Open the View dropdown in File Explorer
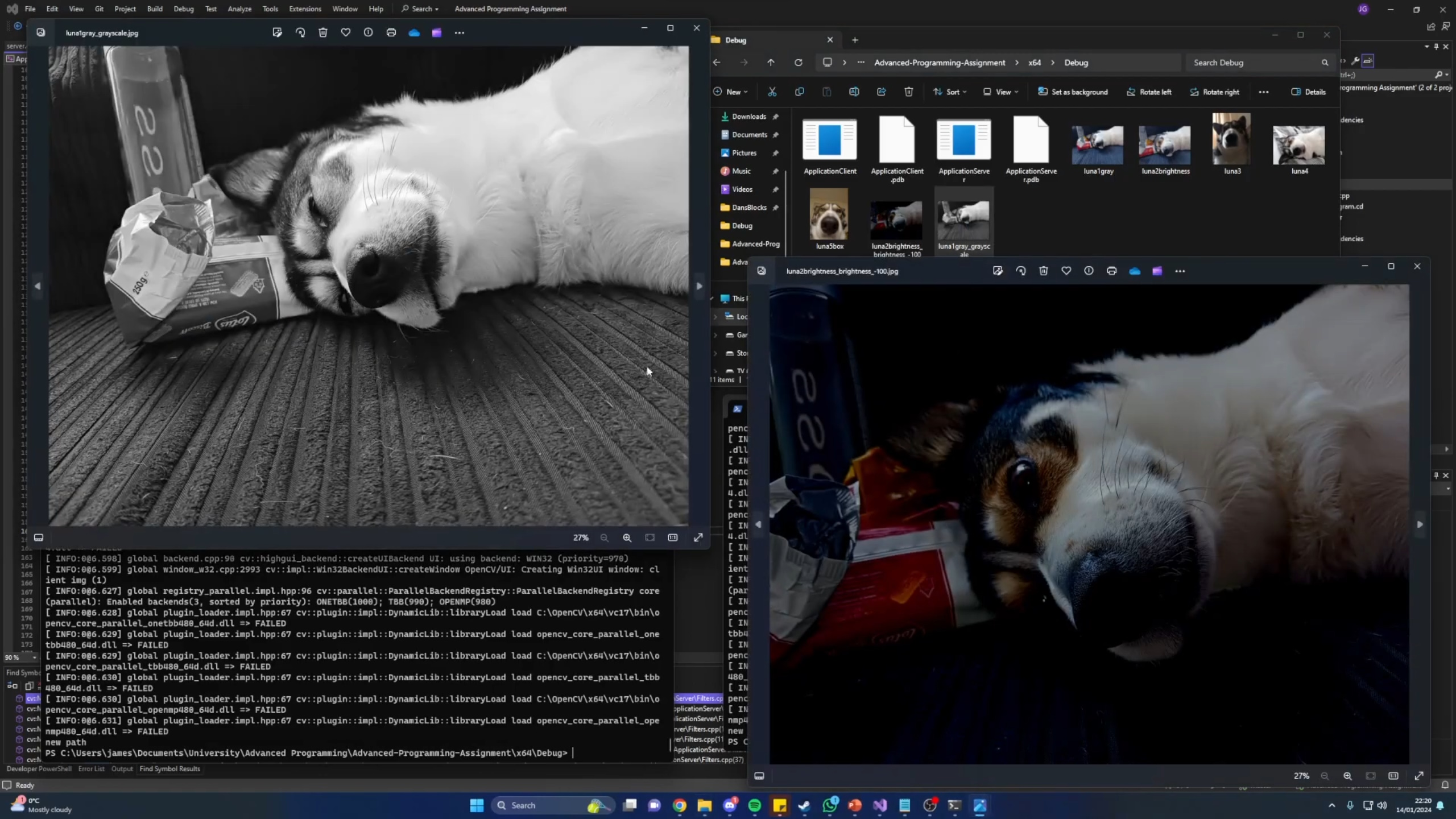 [1001, 92]
